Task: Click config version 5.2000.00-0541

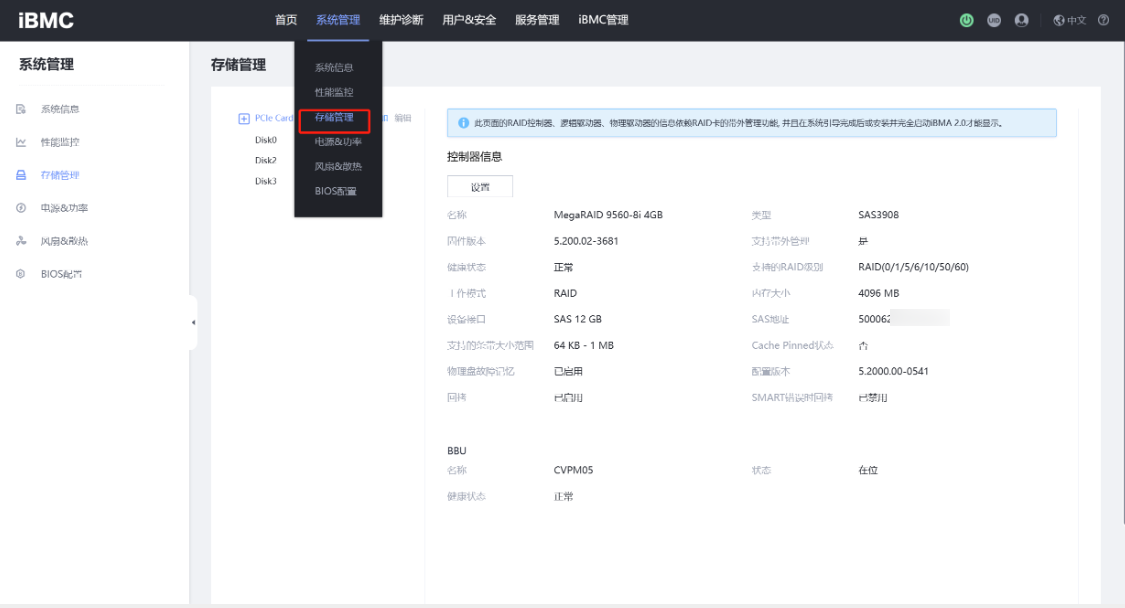Action: pos(893,371)
